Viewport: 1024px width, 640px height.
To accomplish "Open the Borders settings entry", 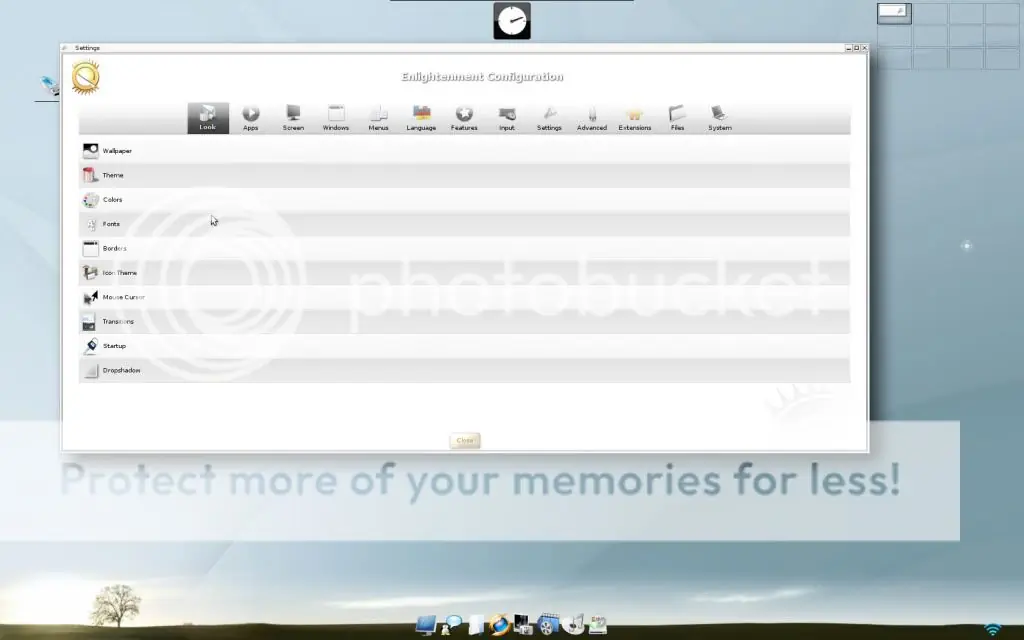I will (464, 248).
